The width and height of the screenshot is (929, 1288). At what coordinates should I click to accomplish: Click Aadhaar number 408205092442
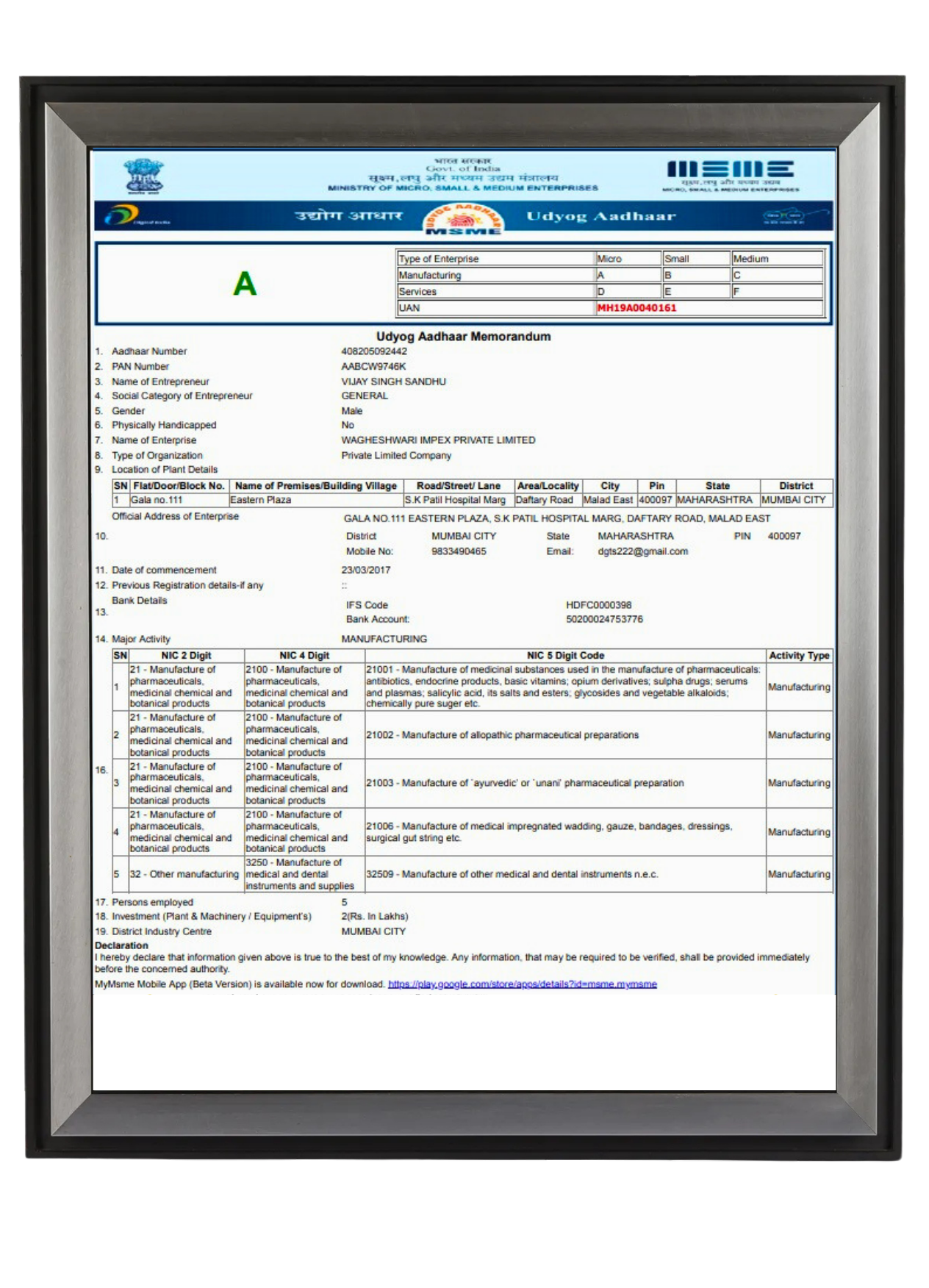[x=374, y=351]
